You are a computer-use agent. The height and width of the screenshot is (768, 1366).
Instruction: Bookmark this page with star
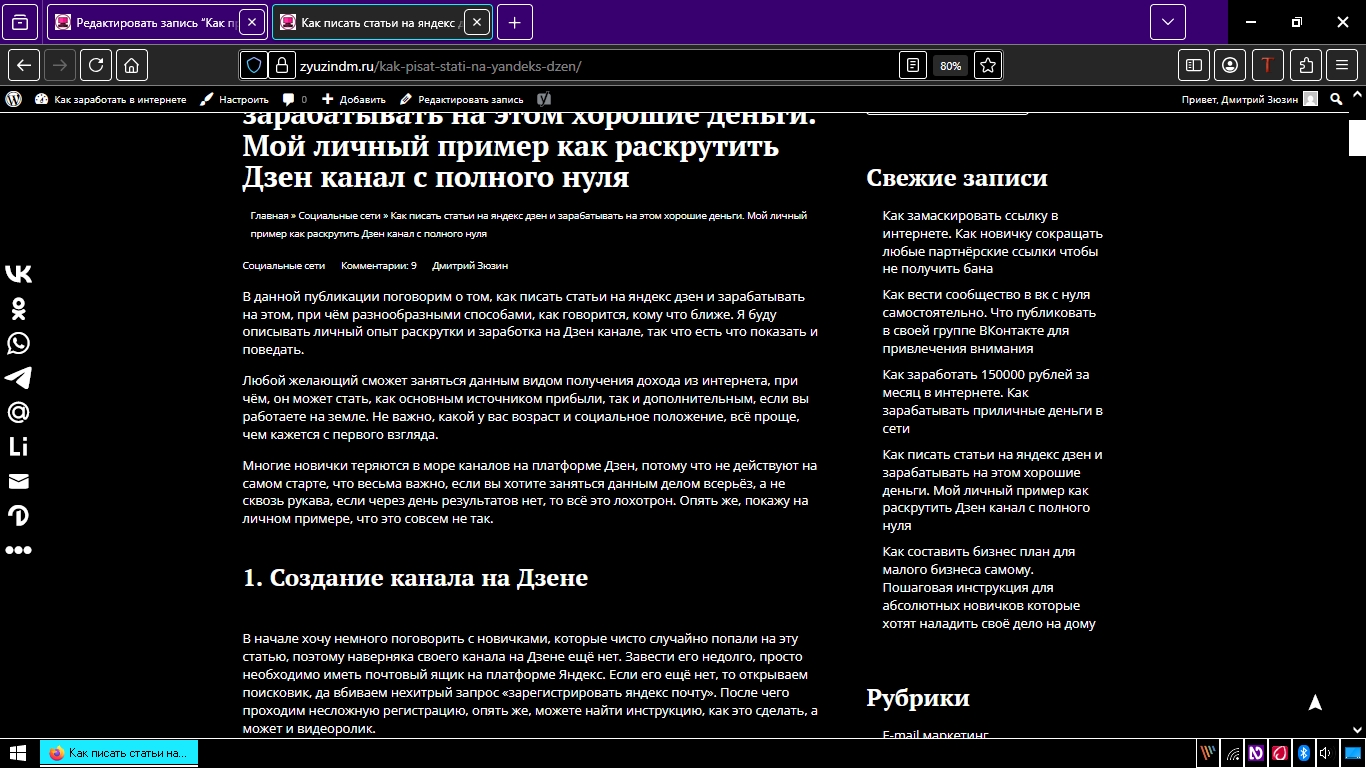click(x=988, y=65)
